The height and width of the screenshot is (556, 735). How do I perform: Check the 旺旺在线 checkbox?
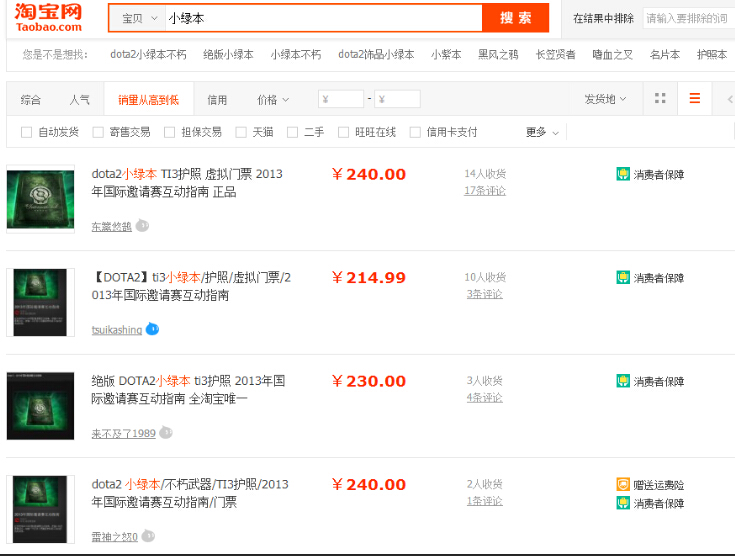click(344, 132)
